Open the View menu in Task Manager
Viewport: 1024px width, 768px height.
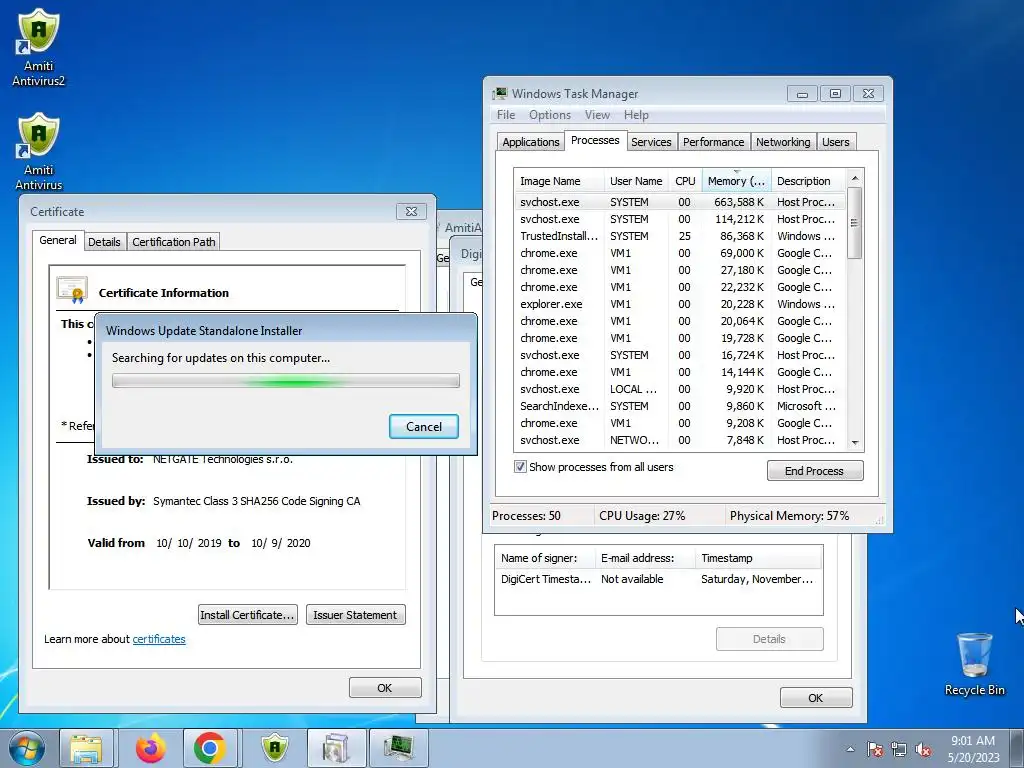click(x=597, y=115)
